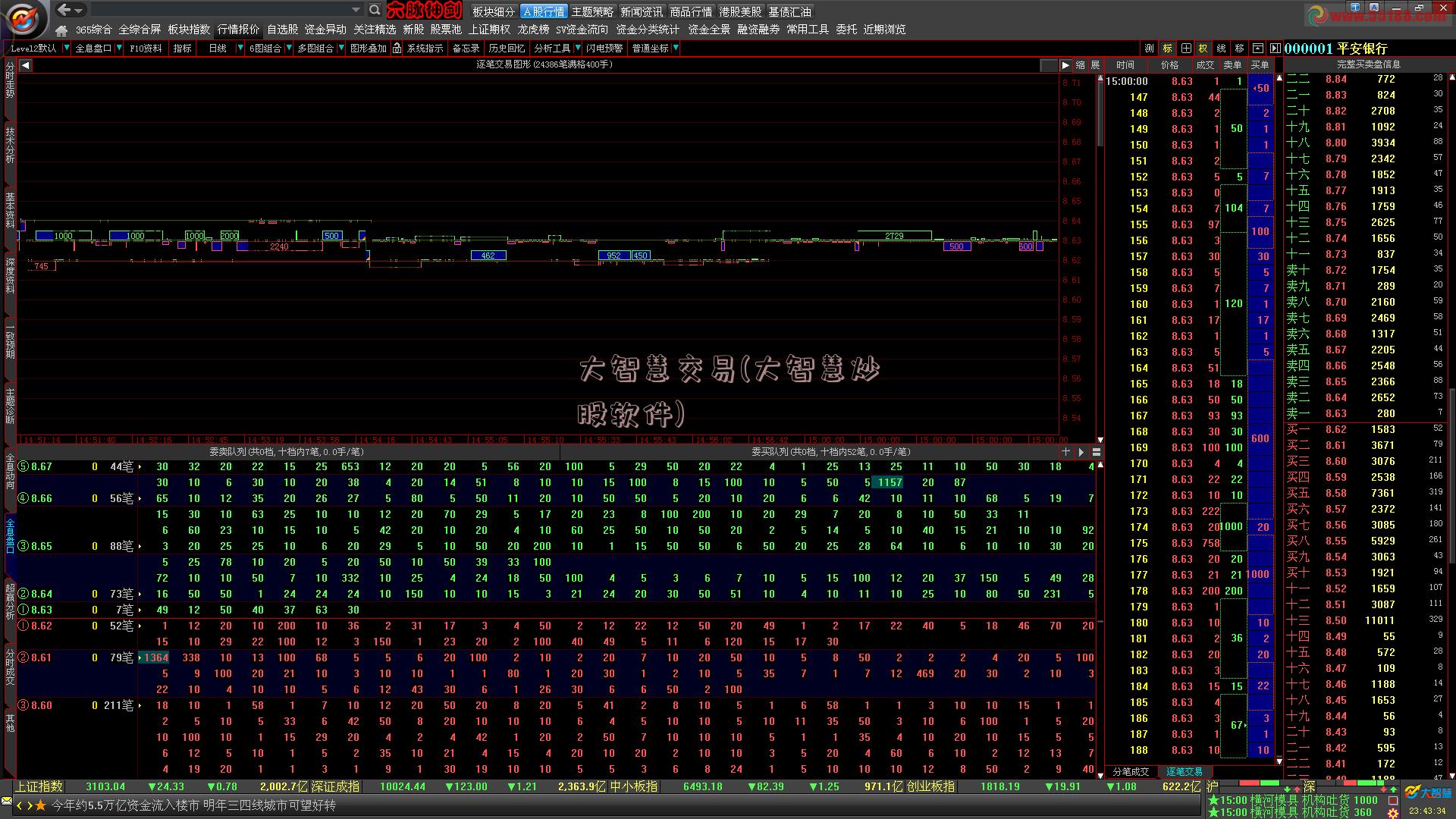The image size is (1456, 819).
Task: Click the crosshair grid icon
Action: (x=1186, y=48)
